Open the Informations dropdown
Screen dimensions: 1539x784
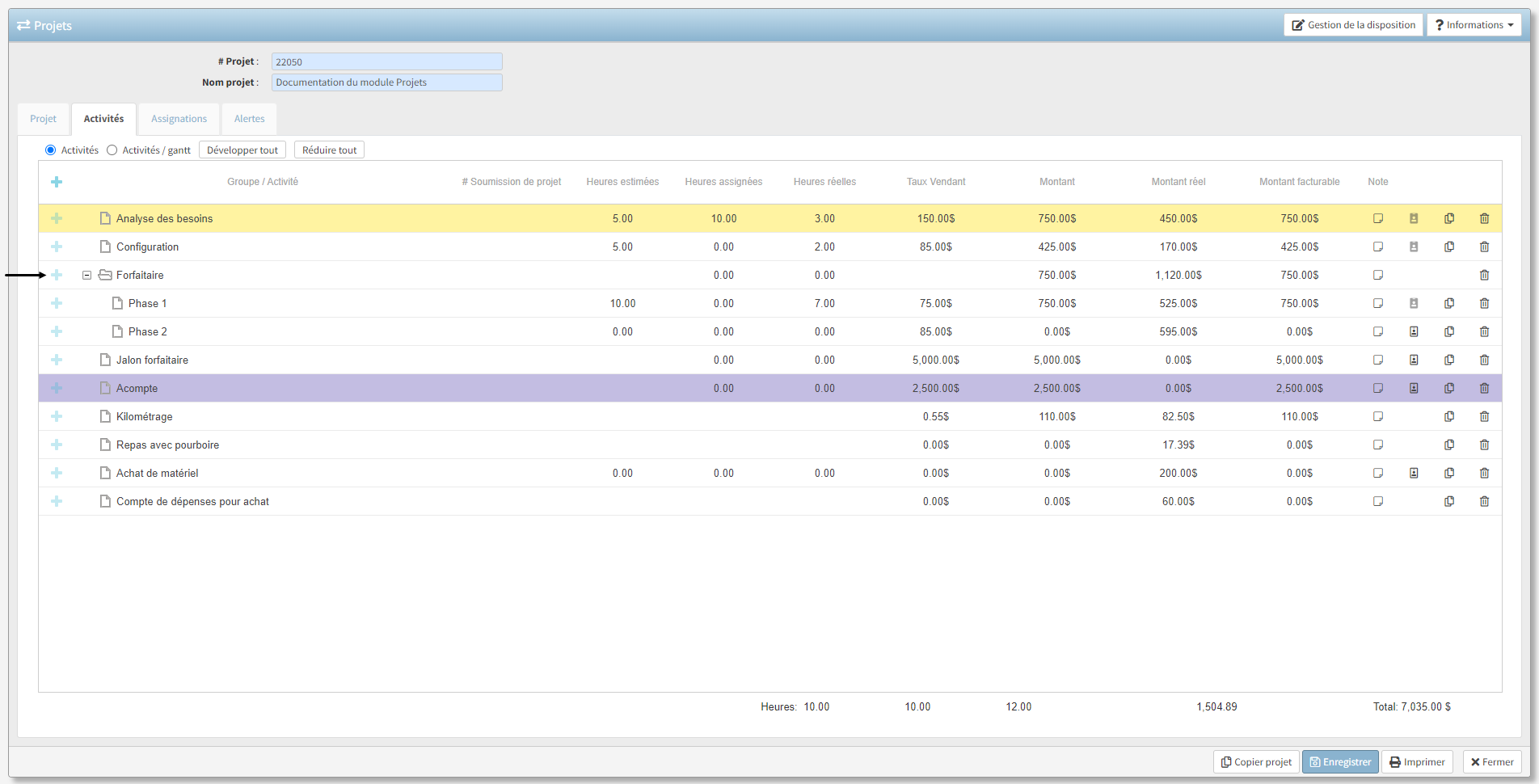coord(1474,25)
